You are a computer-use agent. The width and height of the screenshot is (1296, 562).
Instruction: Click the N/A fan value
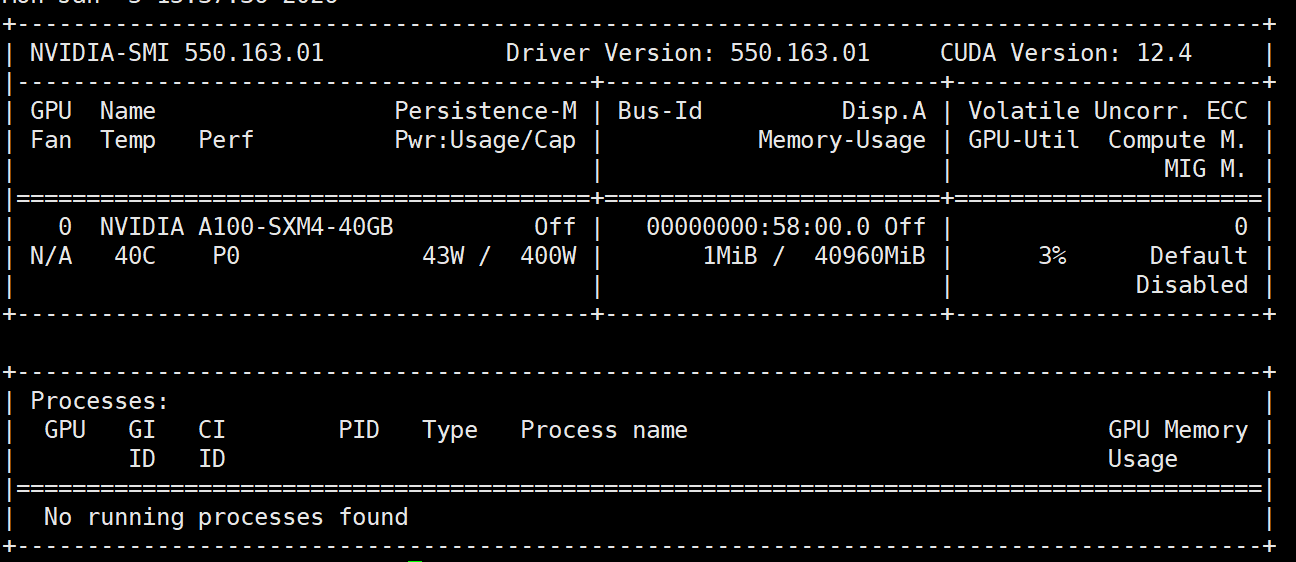(51, 256)
